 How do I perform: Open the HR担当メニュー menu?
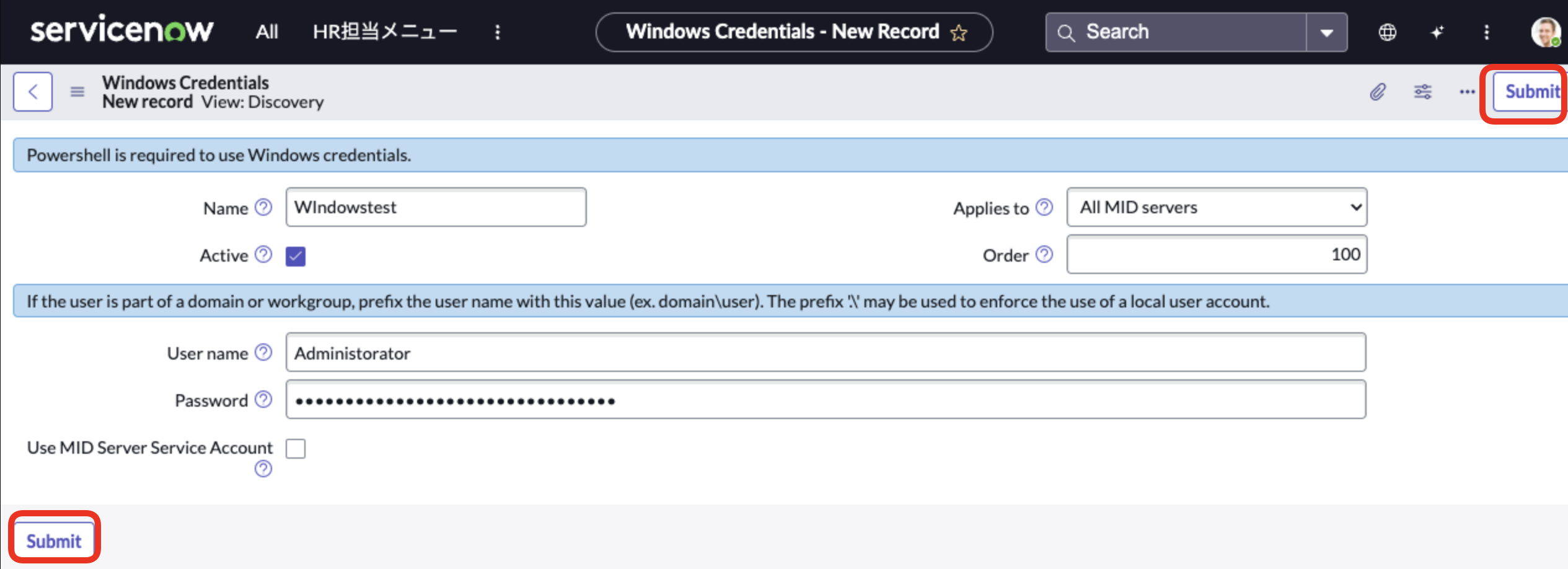[x=385, y=32]
